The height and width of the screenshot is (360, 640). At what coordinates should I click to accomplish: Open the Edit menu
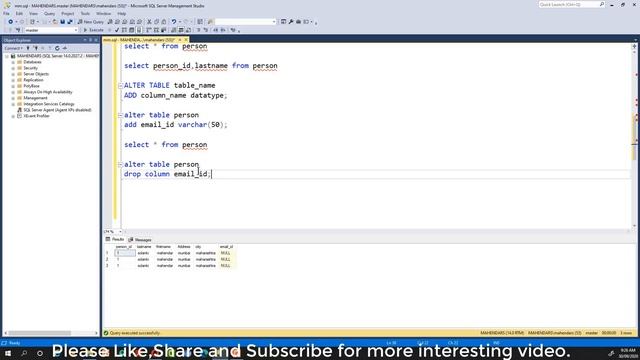tap(19, 13)
